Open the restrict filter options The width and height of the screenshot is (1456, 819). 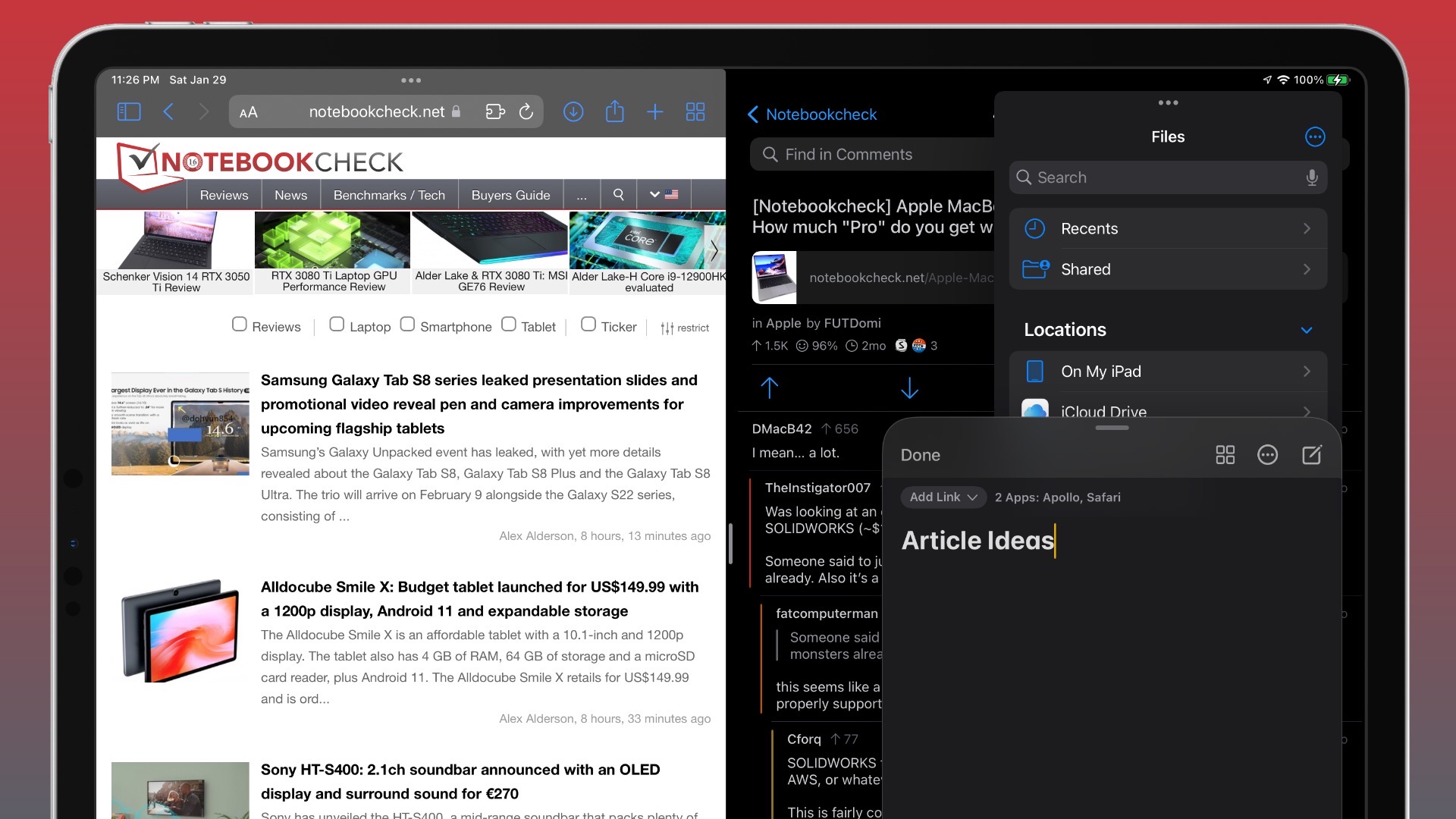coord(685,328)
